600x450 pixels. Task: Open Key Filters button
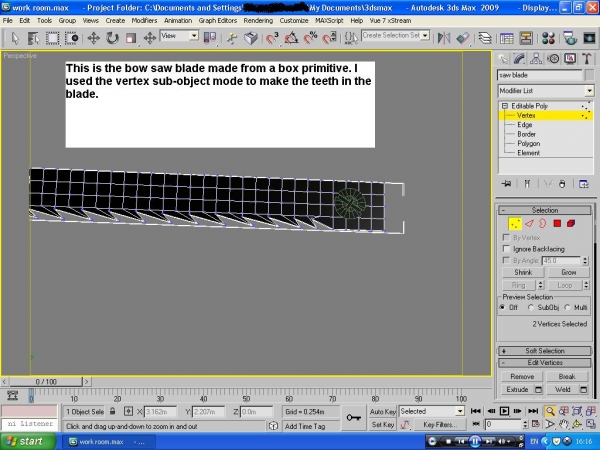point(439,425)
